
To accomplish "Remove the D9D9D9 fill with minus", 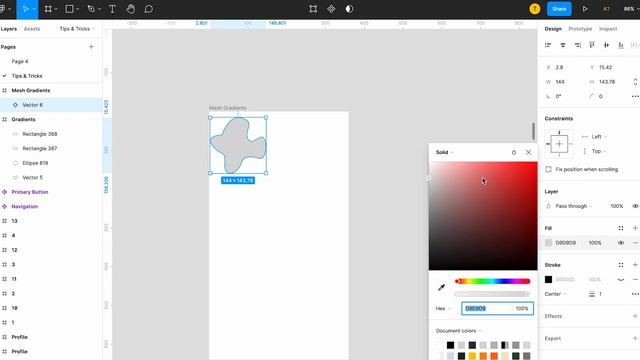I will coord(635,243).
